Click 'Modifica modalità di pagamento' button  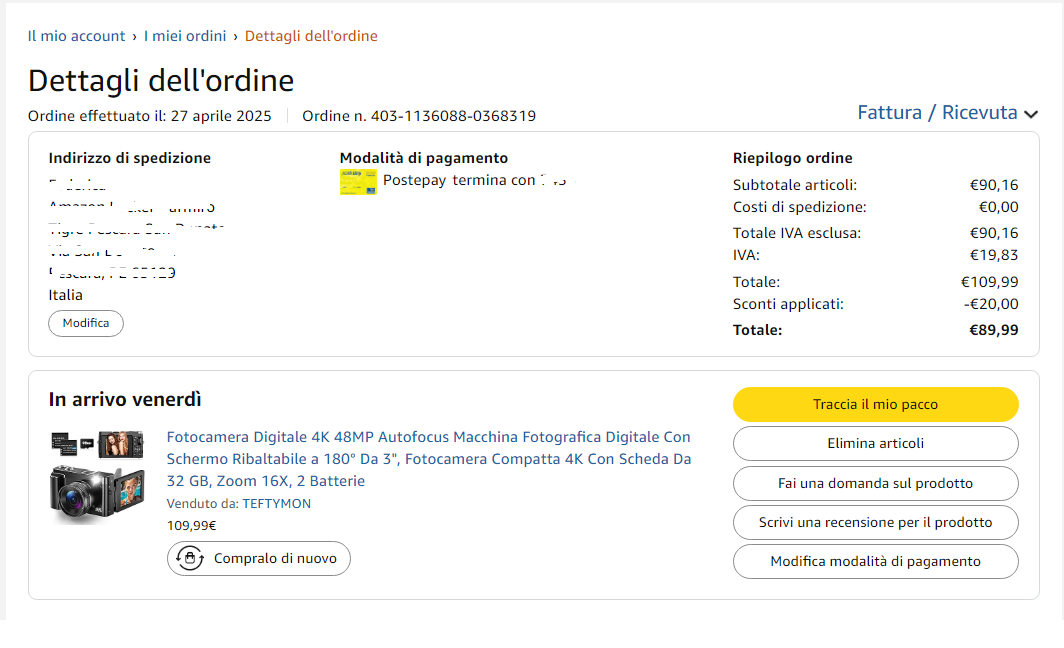click(x=875, y=562)
